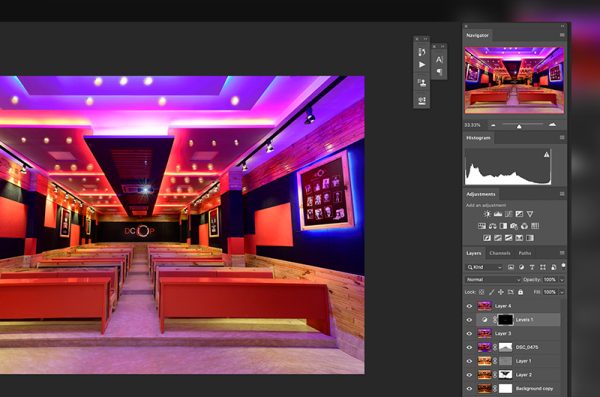The image size is (600, 397).
Task: Open the Kind filter dropdown
Action: click(484, 267)
